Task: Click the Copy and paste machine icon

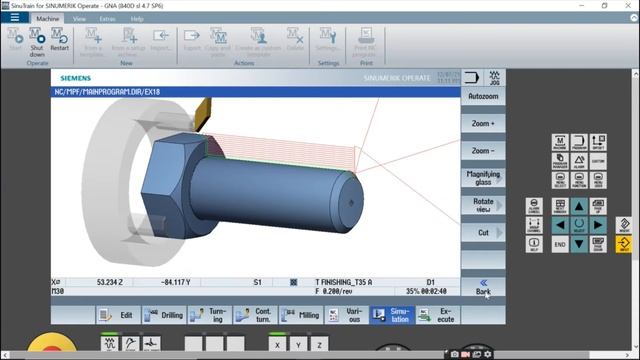Action: click(218, 42)
